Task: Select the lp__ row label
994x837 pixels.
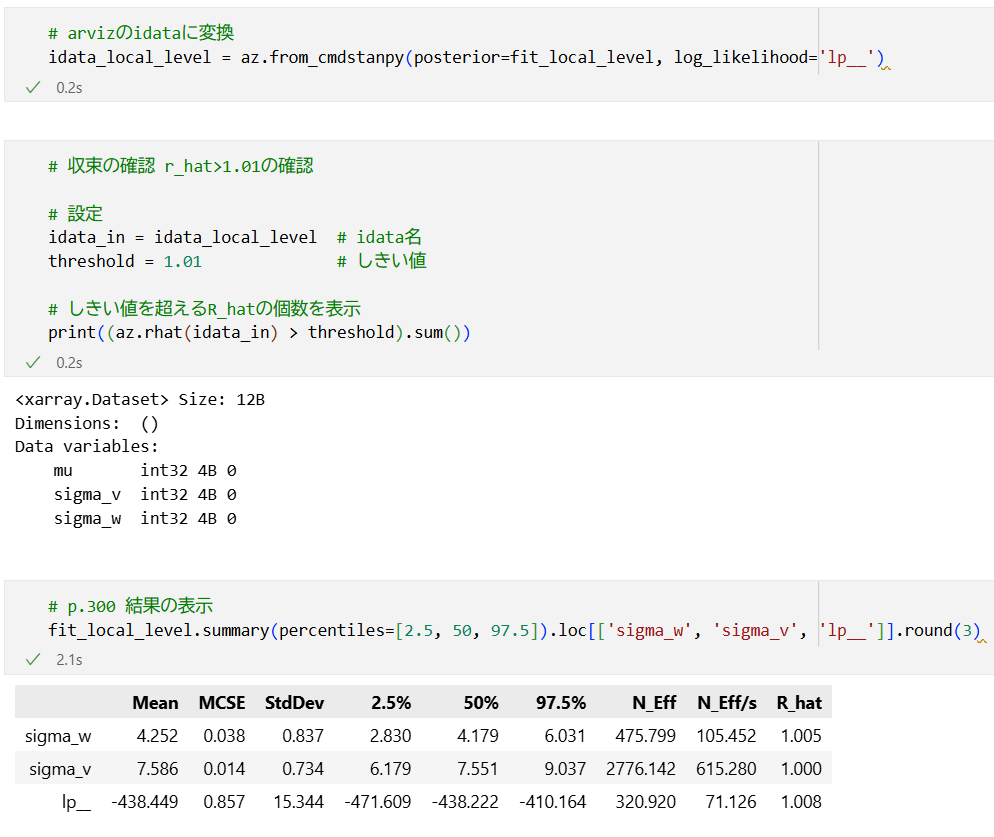Action: 76,802
